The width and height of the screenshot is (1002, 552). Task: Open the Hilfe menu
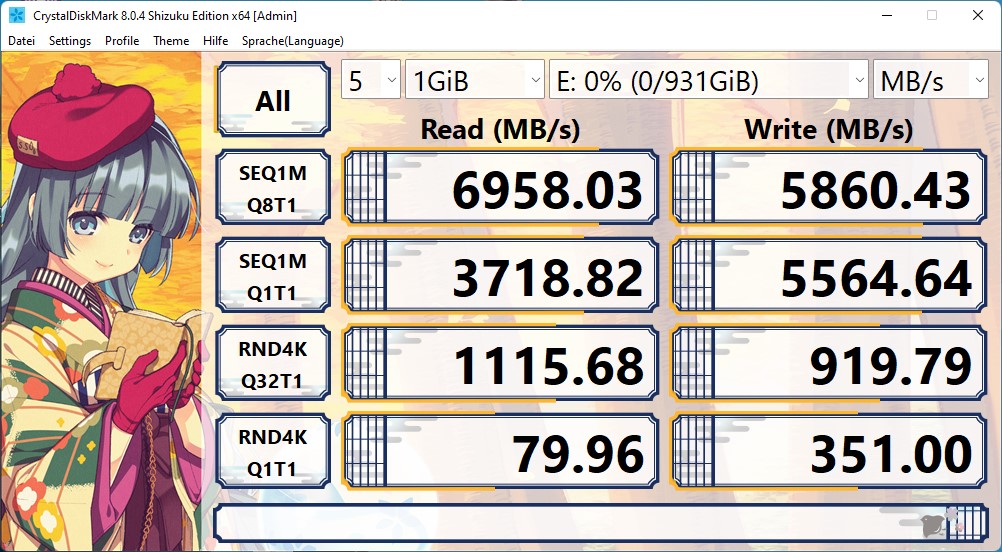(215, 41)
